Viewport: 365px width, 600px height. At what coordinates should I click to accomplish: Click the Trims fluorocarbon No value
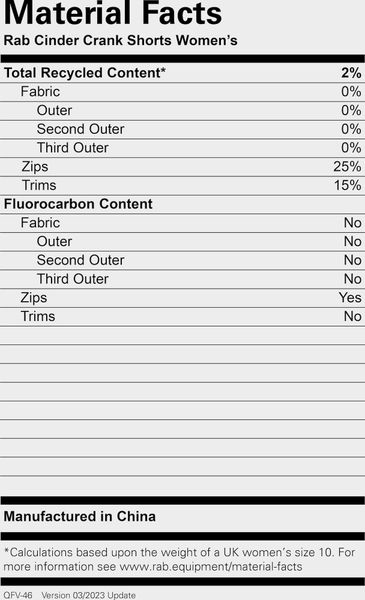(352, 316)
